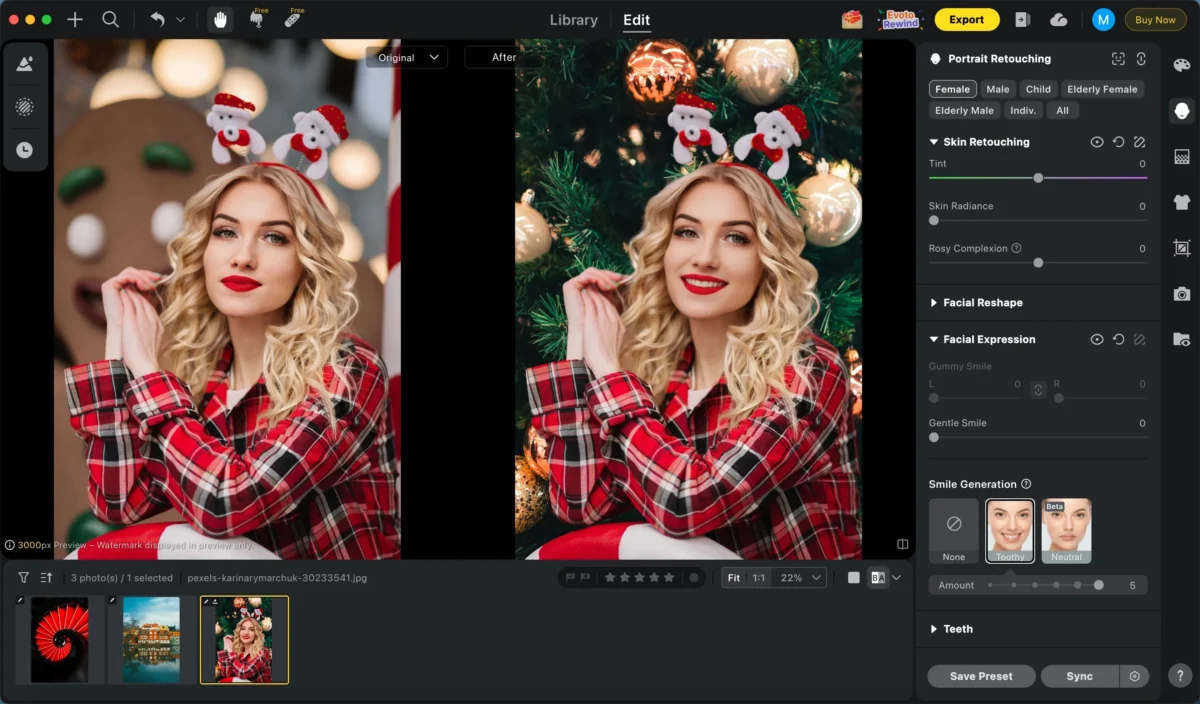Switch to the Library tab
This screenshot has width=1200, height=704.
pos(573,19)
